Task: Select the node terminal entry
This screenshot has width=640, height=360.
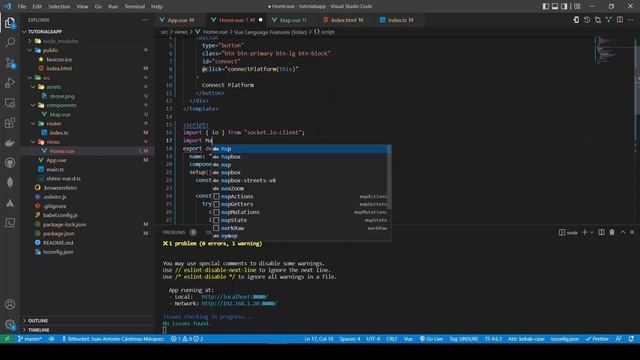Action: tap(568, 232)
